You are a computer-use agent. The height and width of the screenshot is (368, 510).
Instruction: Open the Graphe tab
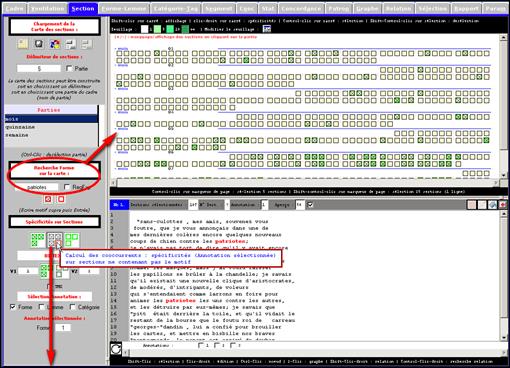coord(367,8)
